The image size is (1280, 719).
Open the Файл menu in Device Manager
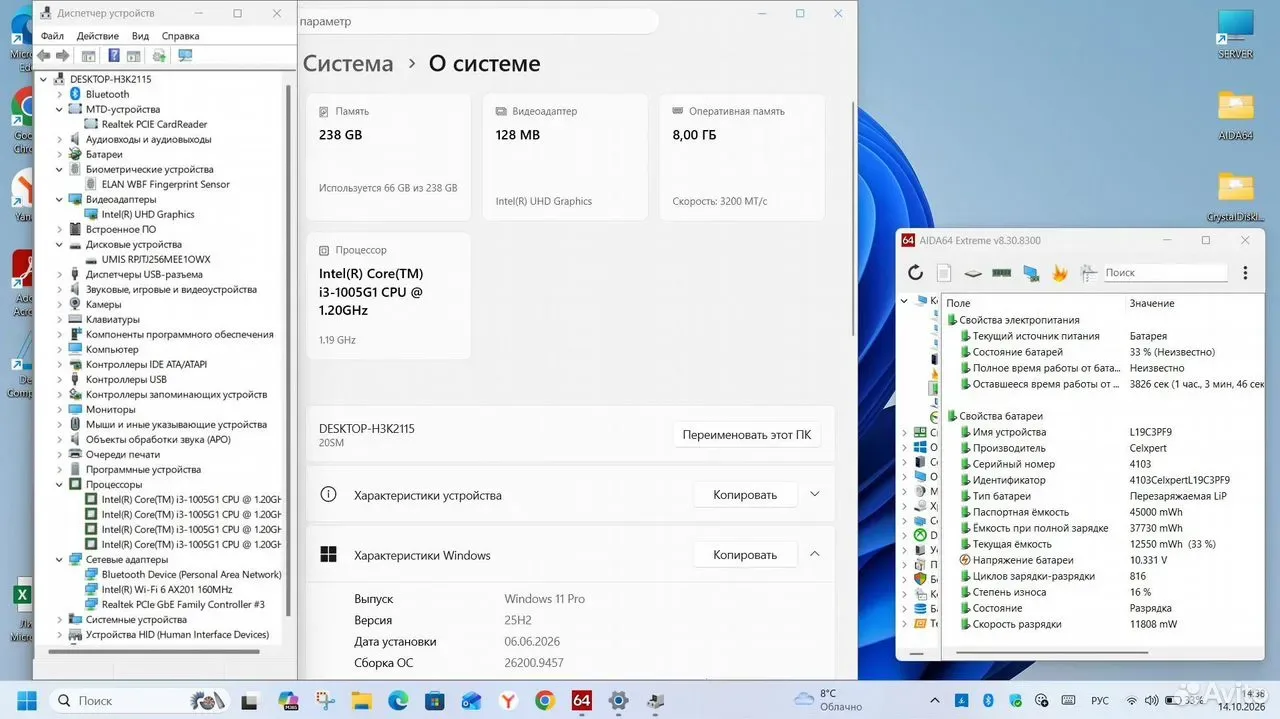click(52, 36)
